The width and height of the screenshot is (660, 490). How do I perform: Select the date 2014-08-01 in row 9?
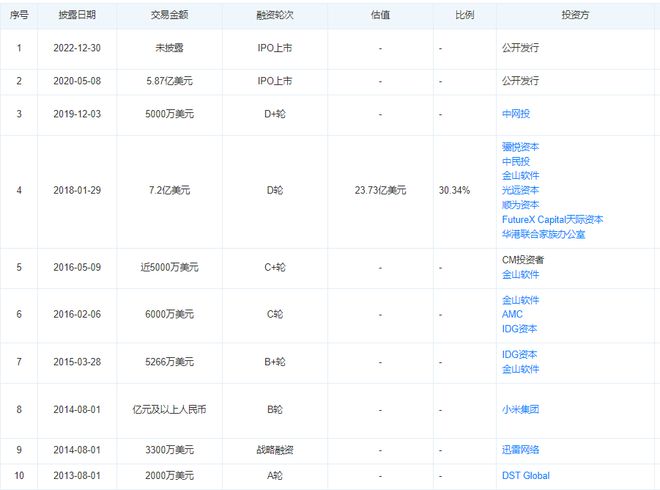(77, 450)
